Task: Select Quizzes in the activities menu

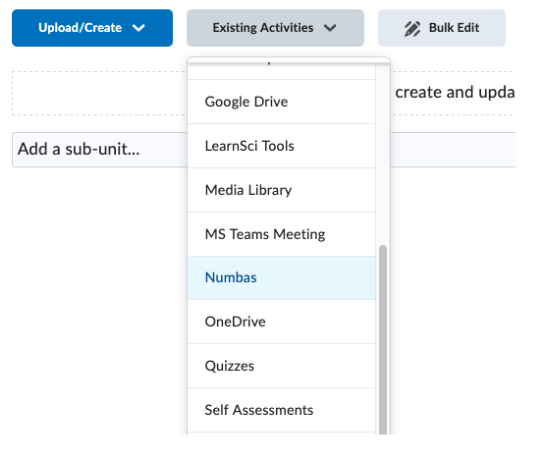Action: [281, 366]
